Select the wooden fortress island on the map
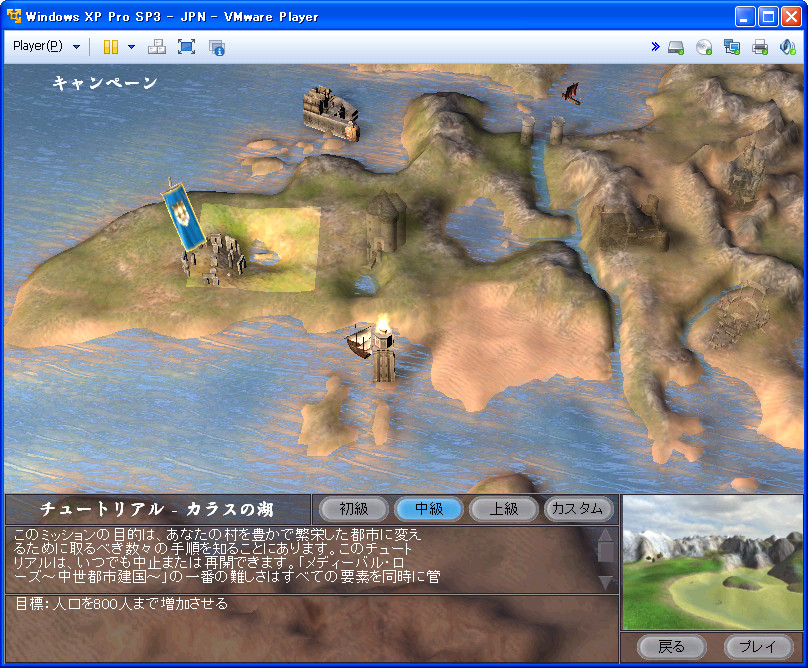The width and height of the screenshot is (808, 668). pyautogui.click(x=331, y=113)
